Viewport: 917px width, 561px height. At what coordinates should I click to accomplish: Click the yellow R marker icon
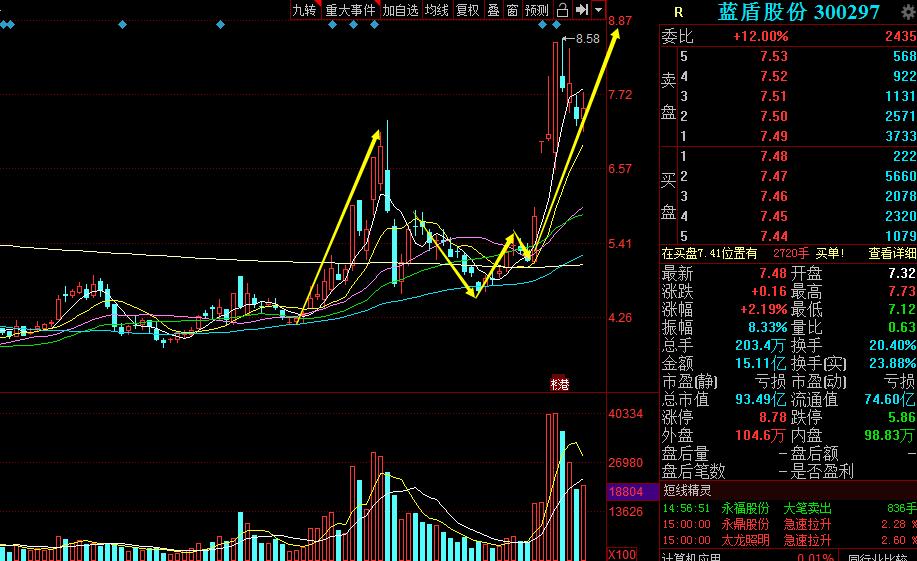678,12
